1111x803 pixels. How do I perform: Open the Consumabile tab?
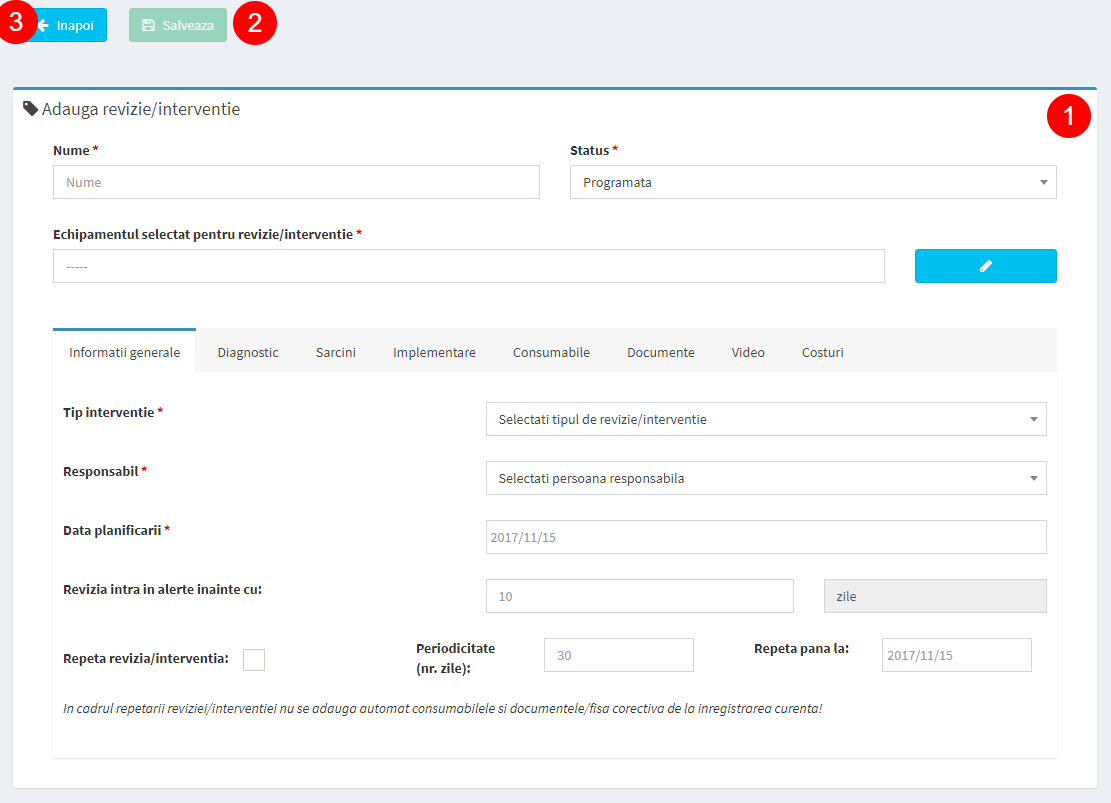(551, 352)
